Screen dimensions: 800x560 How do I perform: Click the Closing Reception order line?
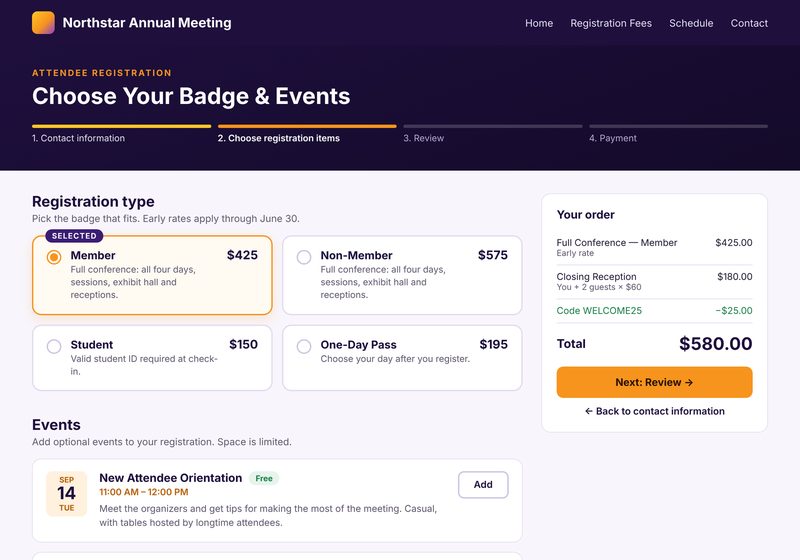click(x=654, y=282)
